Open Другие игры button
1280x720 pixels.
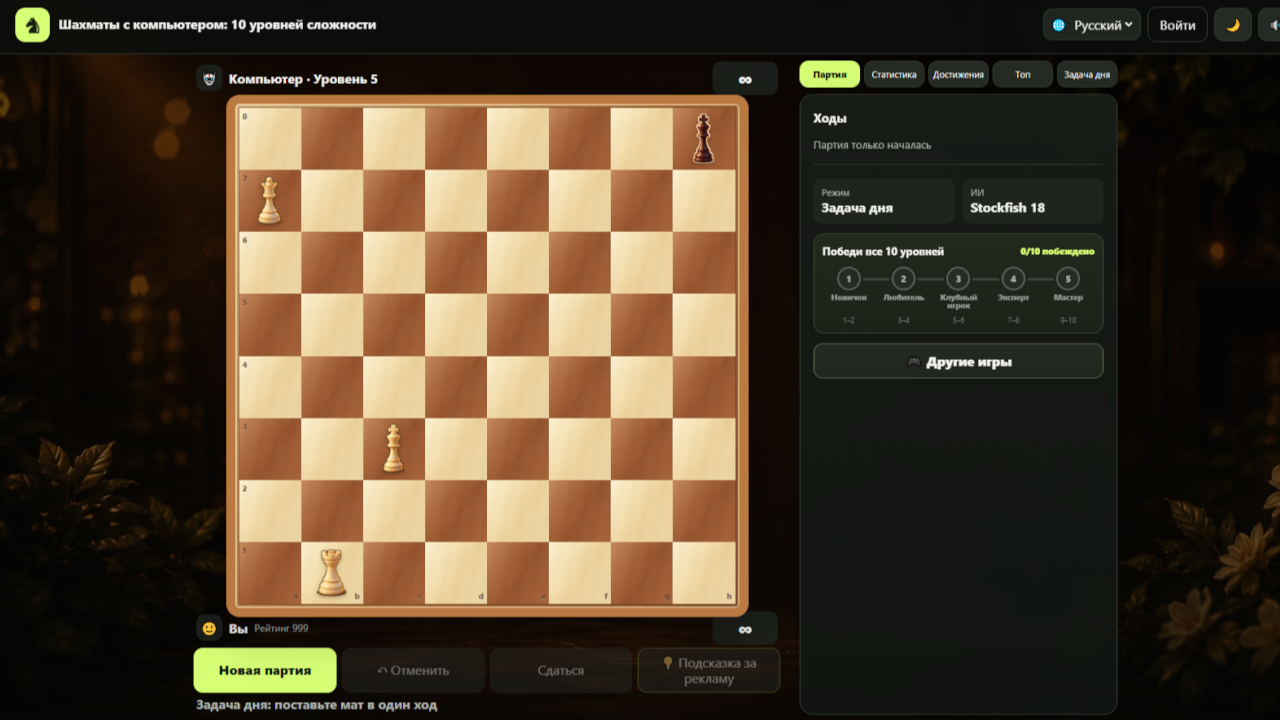(958, 361)
